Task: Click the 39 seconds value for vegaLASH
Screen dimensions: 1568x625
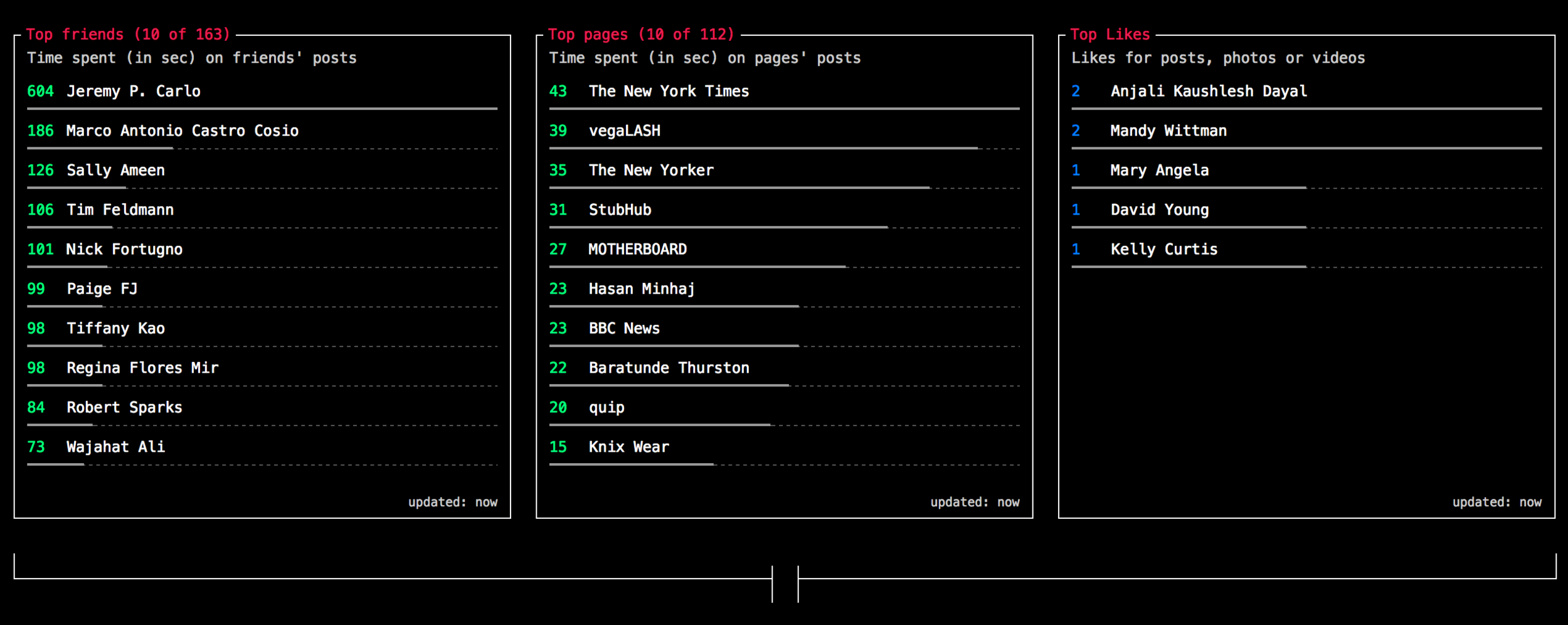Action: [558, 131]
